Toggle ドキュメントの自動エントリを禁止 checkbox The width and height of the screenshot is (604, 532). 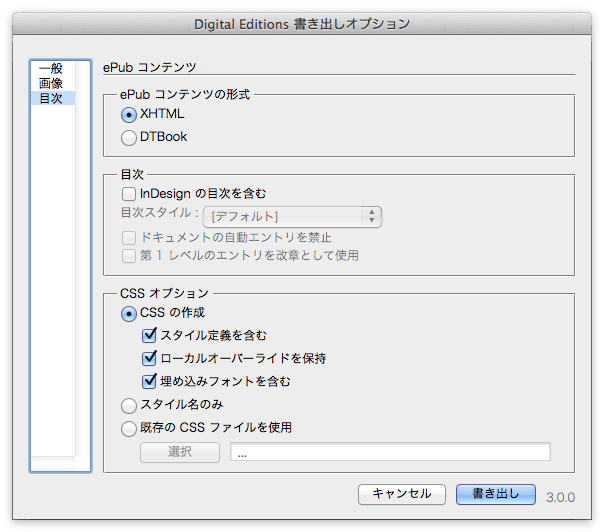129,238
